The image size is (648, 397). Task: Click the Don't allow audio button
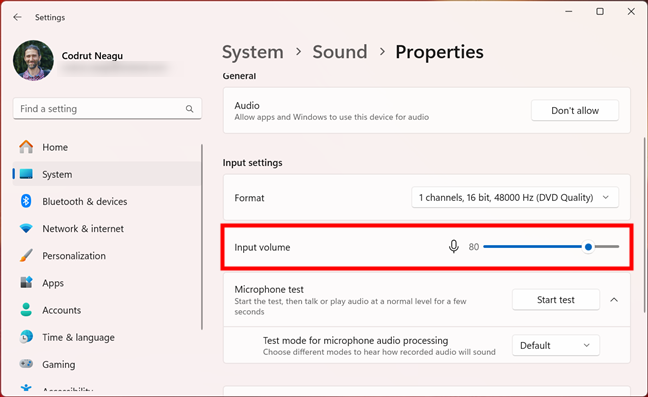point(574,110)
